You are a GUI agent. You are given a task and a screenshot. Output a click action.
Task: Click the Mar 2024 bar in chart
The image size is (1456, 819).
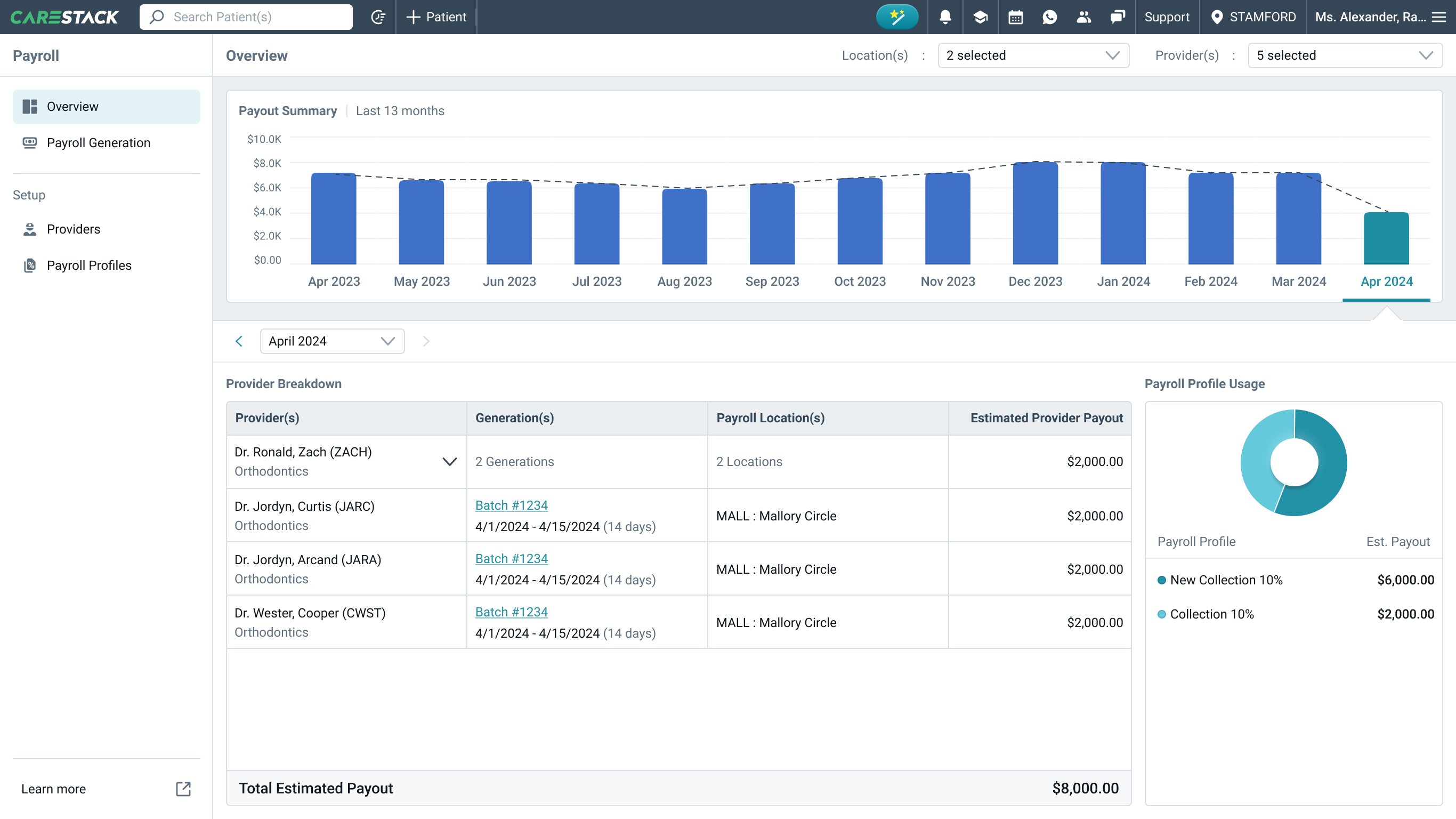click(x=1298, y=218)
